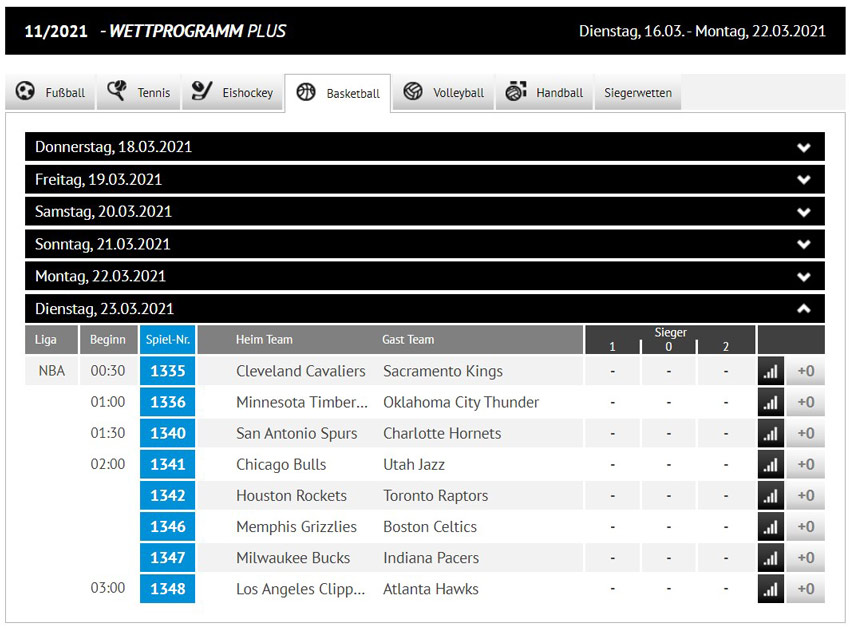Click game number 1336
Viewport: 850px width, 629px height.
click(x=168, y=402)
